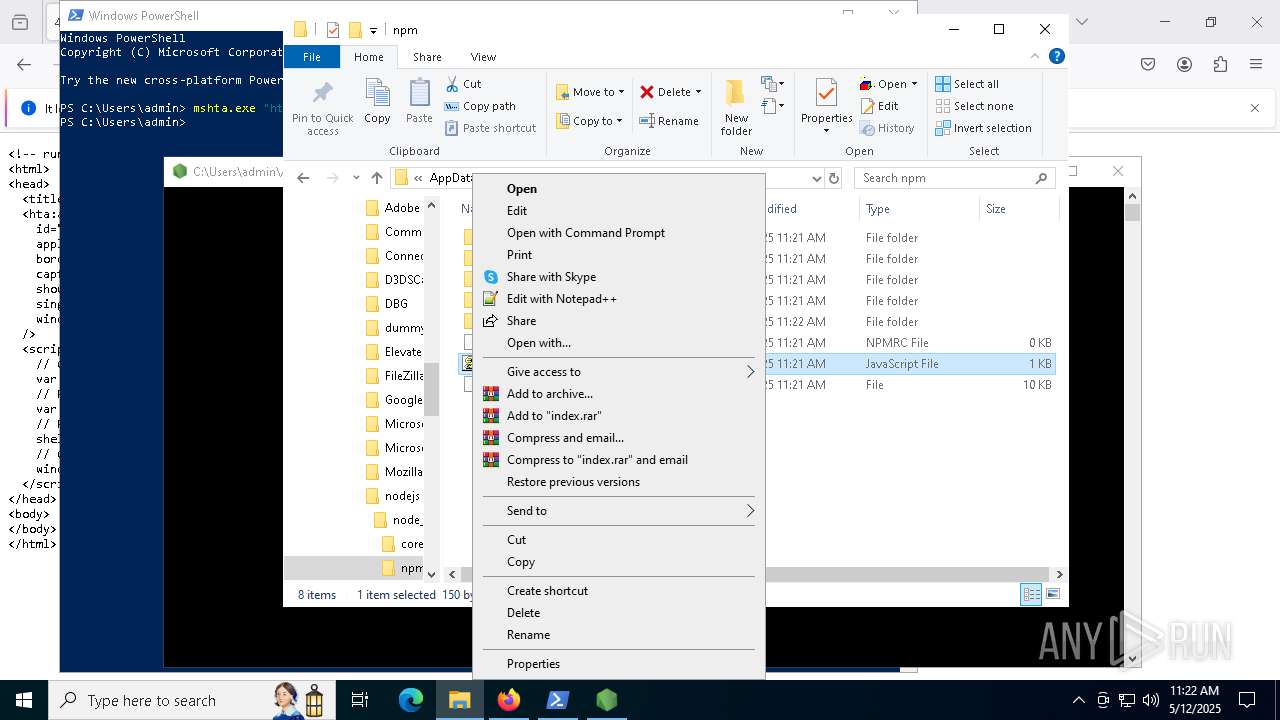Click the Windows Start button

(x=24, y=700)
